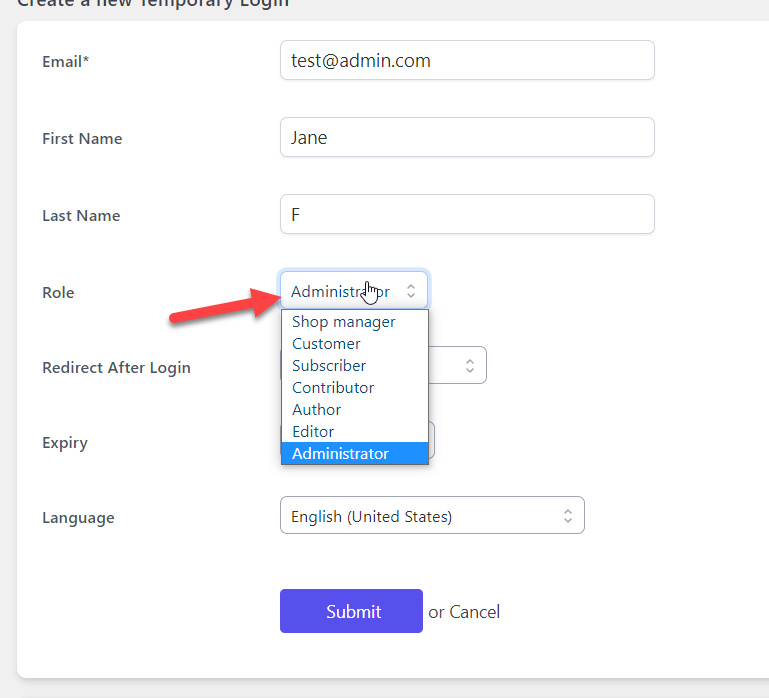Select Shop manager from role list
The image size is (769, 698).
click(355, 322)
